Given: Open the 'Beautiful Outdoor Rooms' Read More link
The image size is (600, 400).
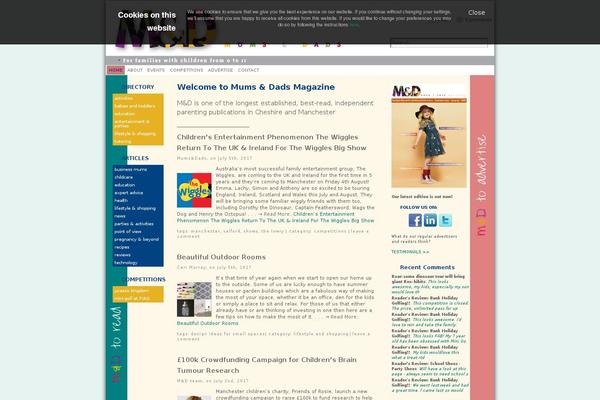Looking at the screenshot, I should coord(207,323).
